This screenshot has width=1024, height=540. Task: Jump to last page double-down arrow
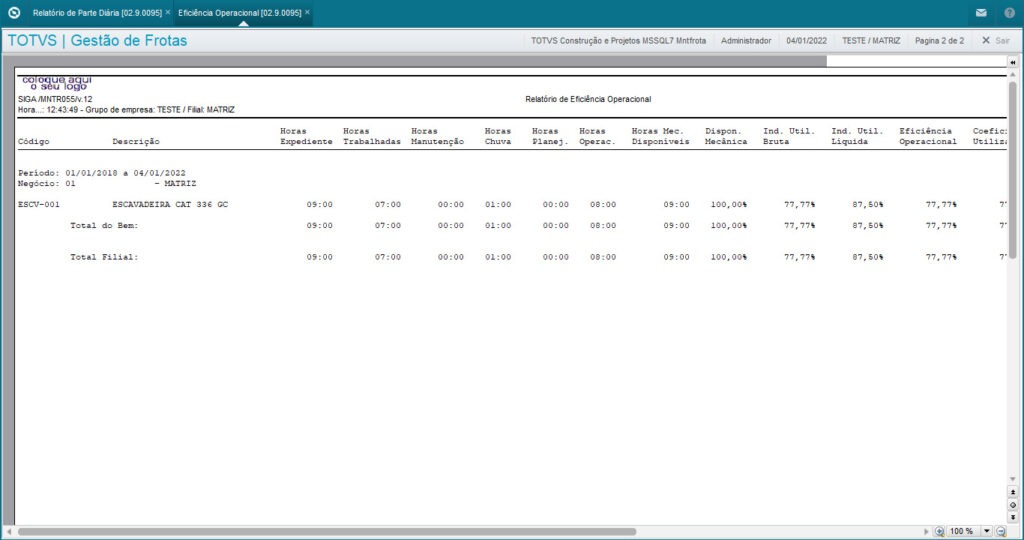1013,517
